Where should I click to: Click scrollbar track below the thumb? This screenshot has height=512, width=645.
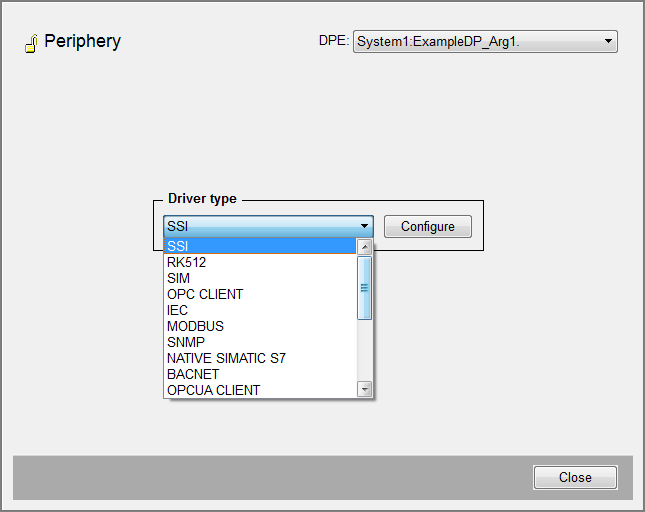365,350
